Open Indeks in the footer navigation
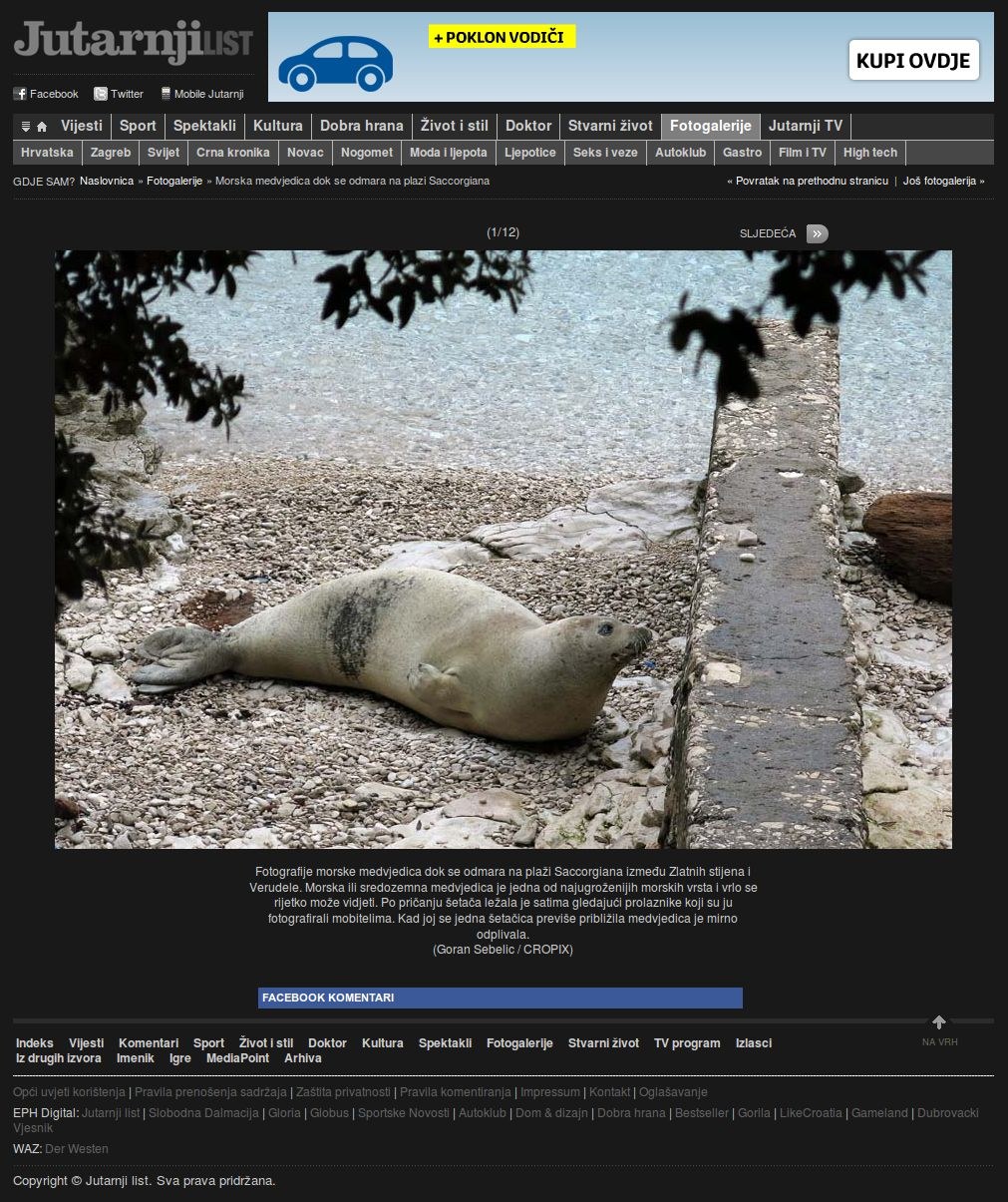Image resolution: width=1008 pixels, height=1202 pixels. click(x=35, y=1043)
